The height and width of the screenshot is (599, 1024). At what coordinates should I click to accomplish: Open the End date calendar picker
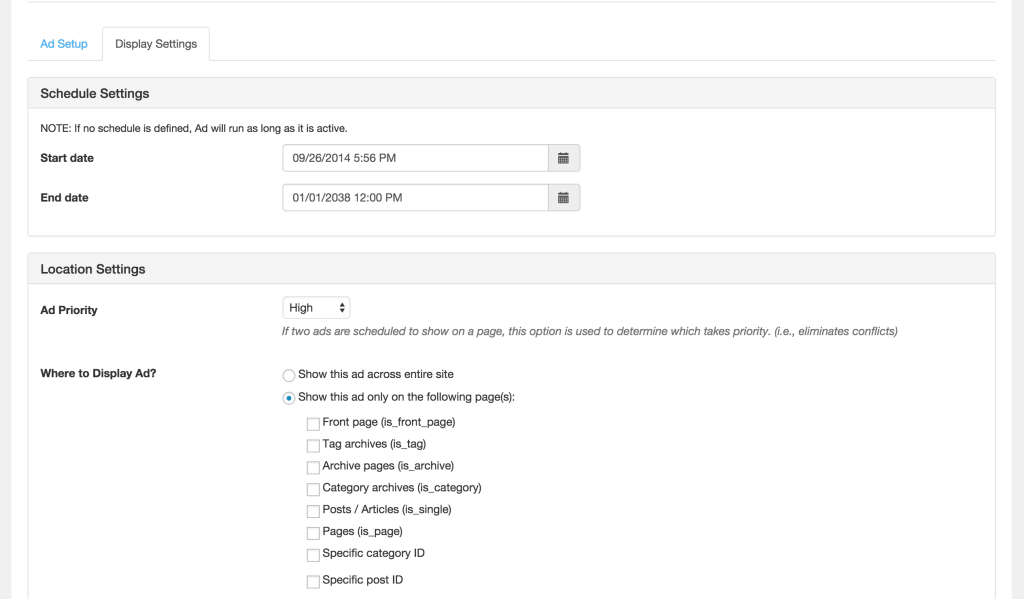pyautogui.click(x=563, y=198)
